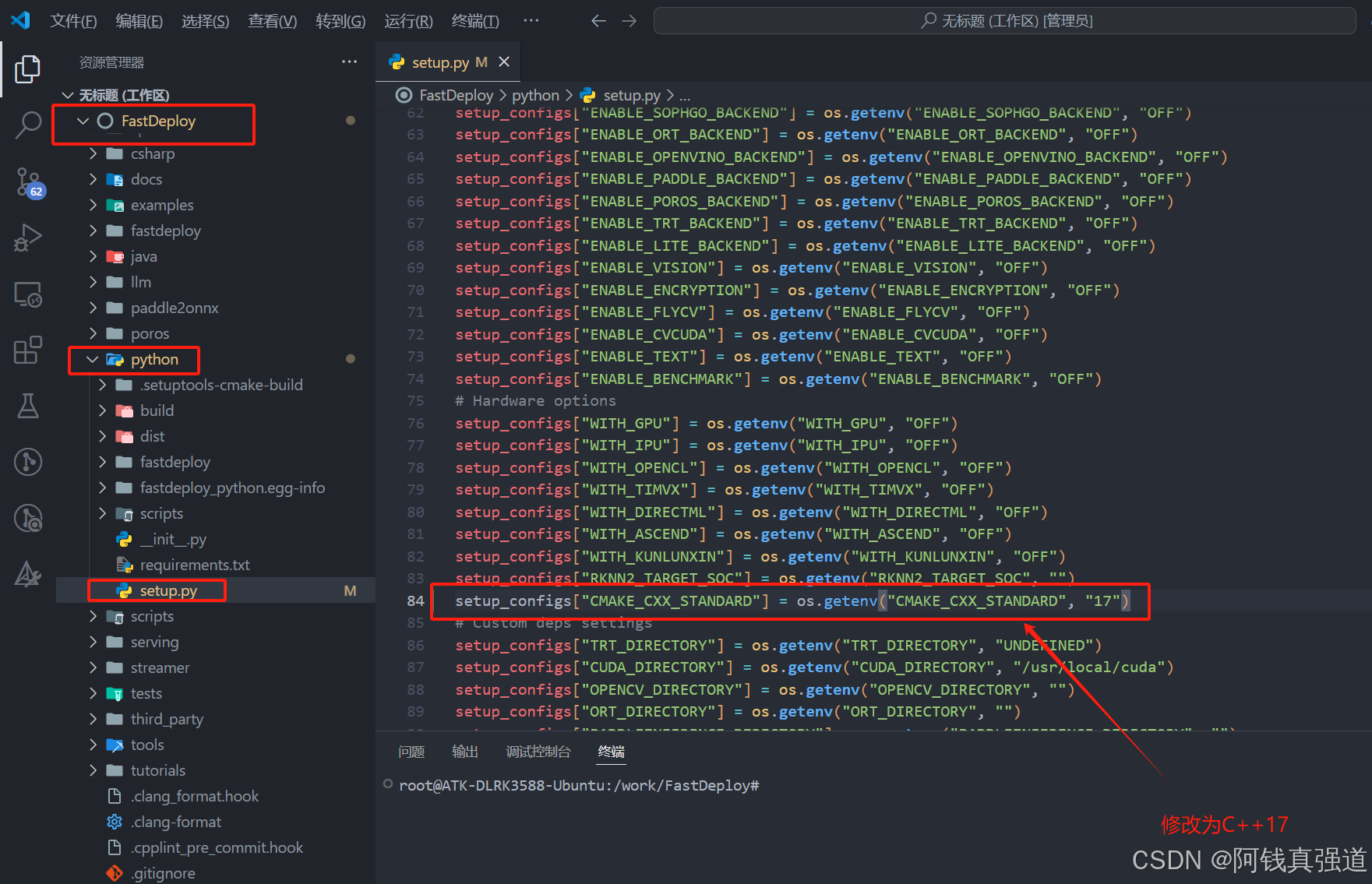Expand the java folder
1372x884 pixels.
coord(93,256)
